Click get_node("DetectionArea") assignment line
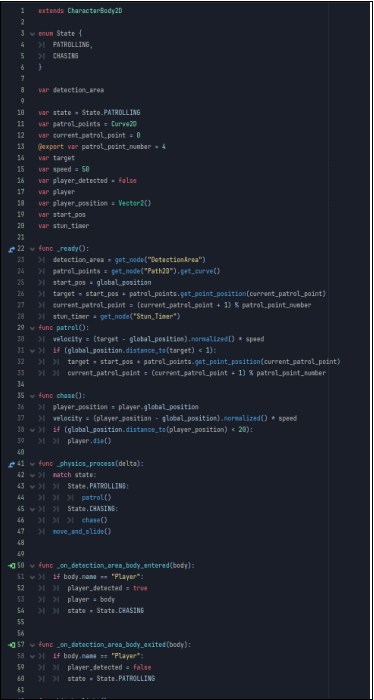Viewport: 374px width, 700px height. [x=129, y=260]
